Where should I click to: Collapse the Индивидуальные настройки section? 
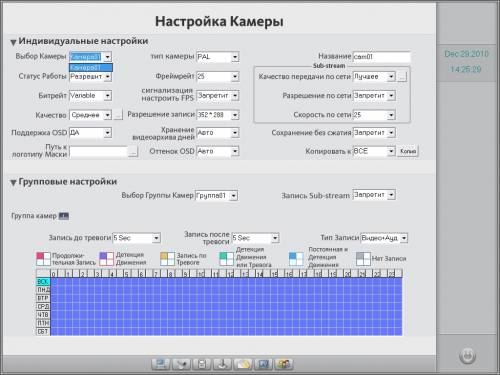[13, 42]
